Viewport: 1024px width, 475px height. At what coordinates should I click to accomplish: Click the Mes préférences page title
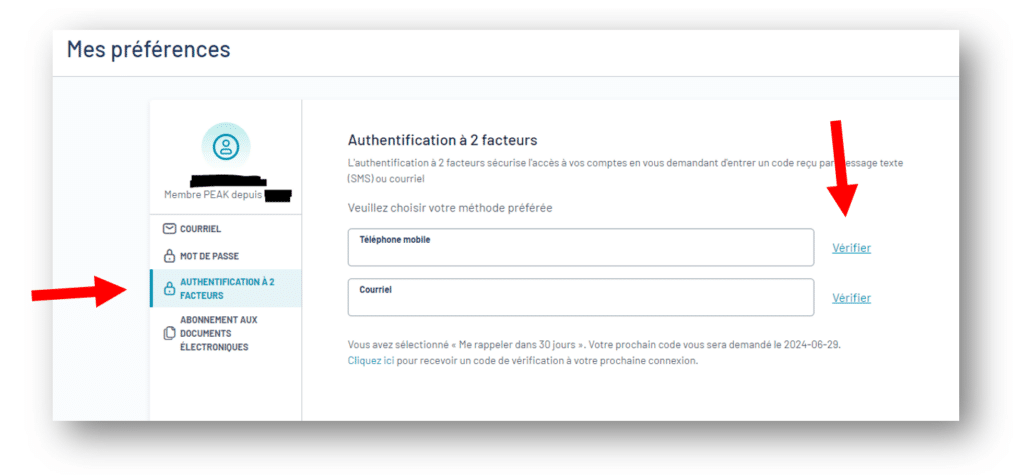(148, 49)
